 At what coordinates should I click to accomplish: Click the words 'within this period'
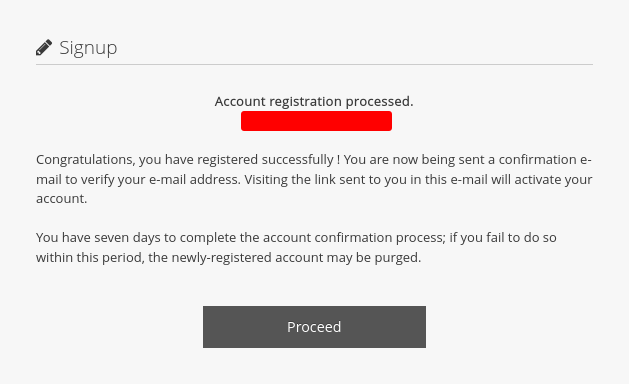tap(90, 257)
